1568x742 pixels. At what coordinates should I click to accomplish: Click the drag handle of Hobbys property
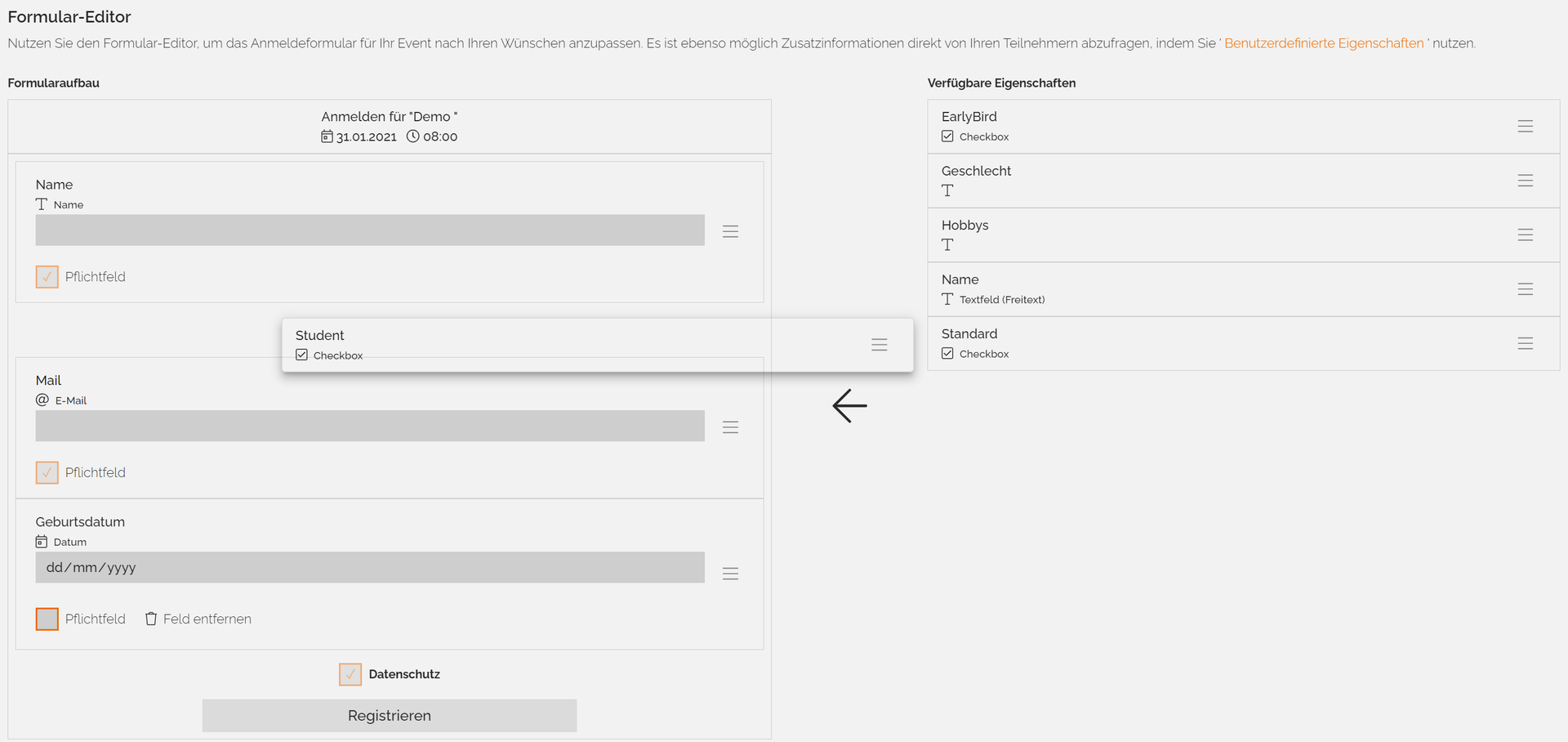[1525, 235]
